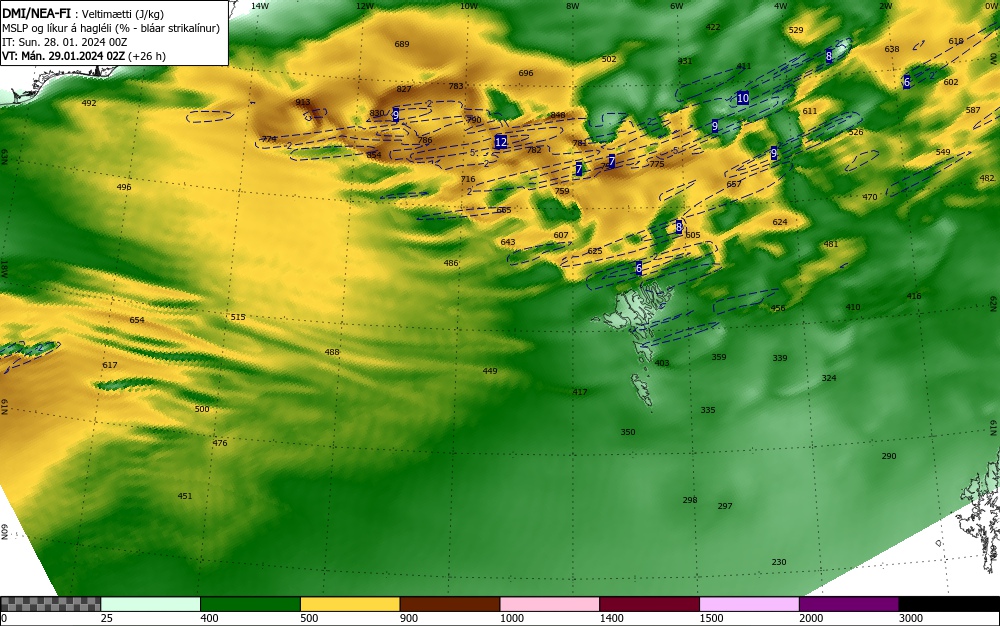
Task: Select the yellow 500–900 legend swatch
Action: pyautogui.click(x=350, y=604)
